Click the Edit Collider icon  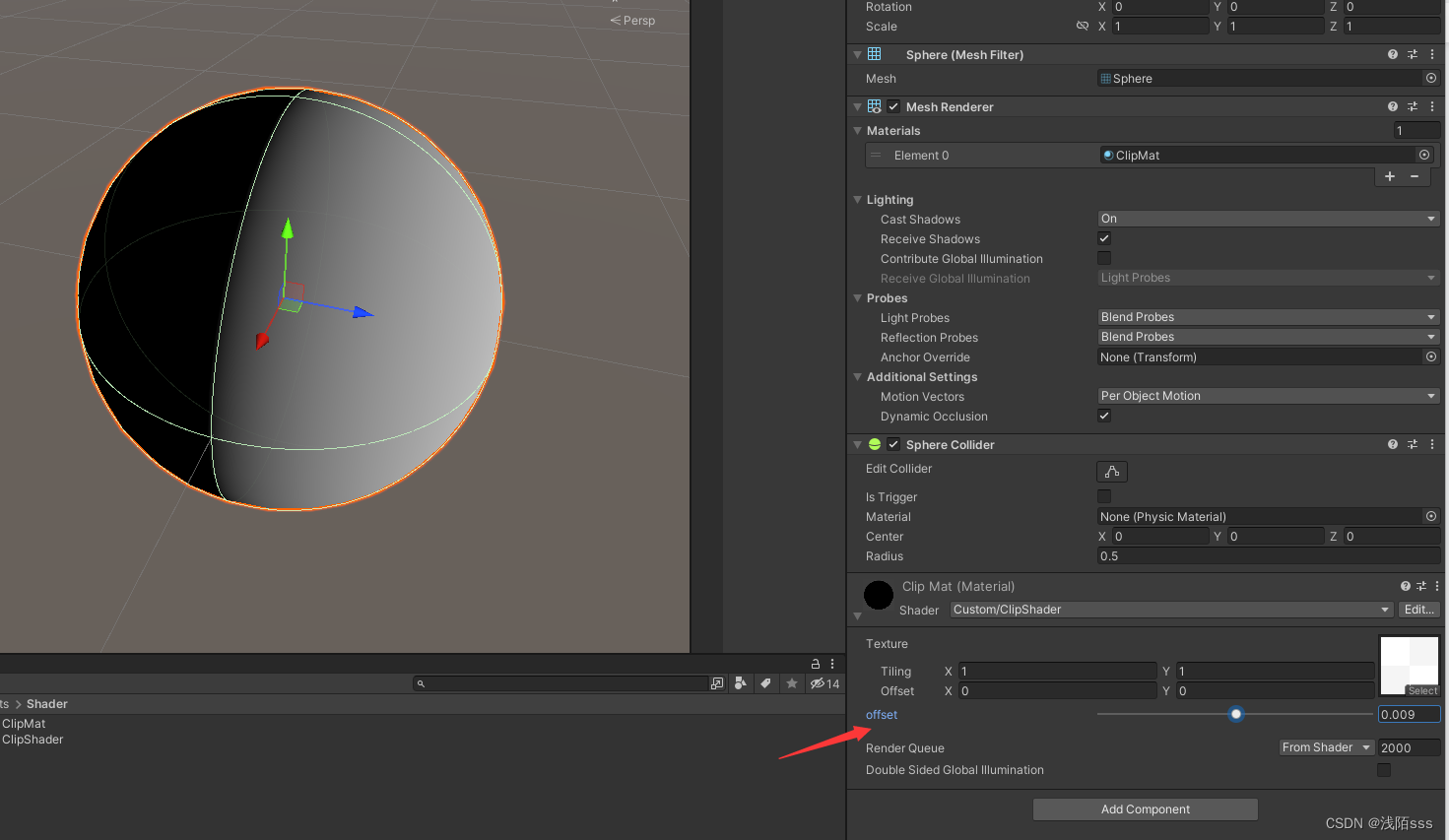[x=1111, y=472]
